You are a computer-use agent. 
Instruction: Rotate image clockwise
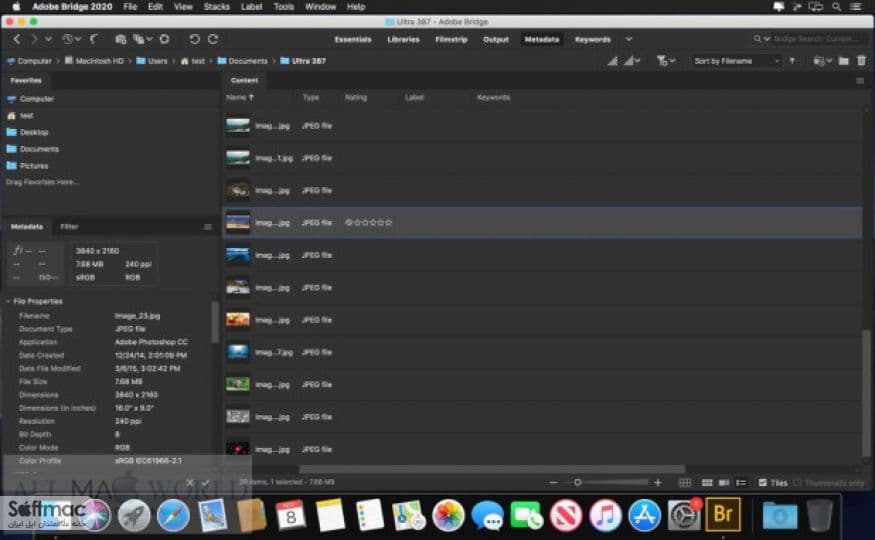[213, 39]
